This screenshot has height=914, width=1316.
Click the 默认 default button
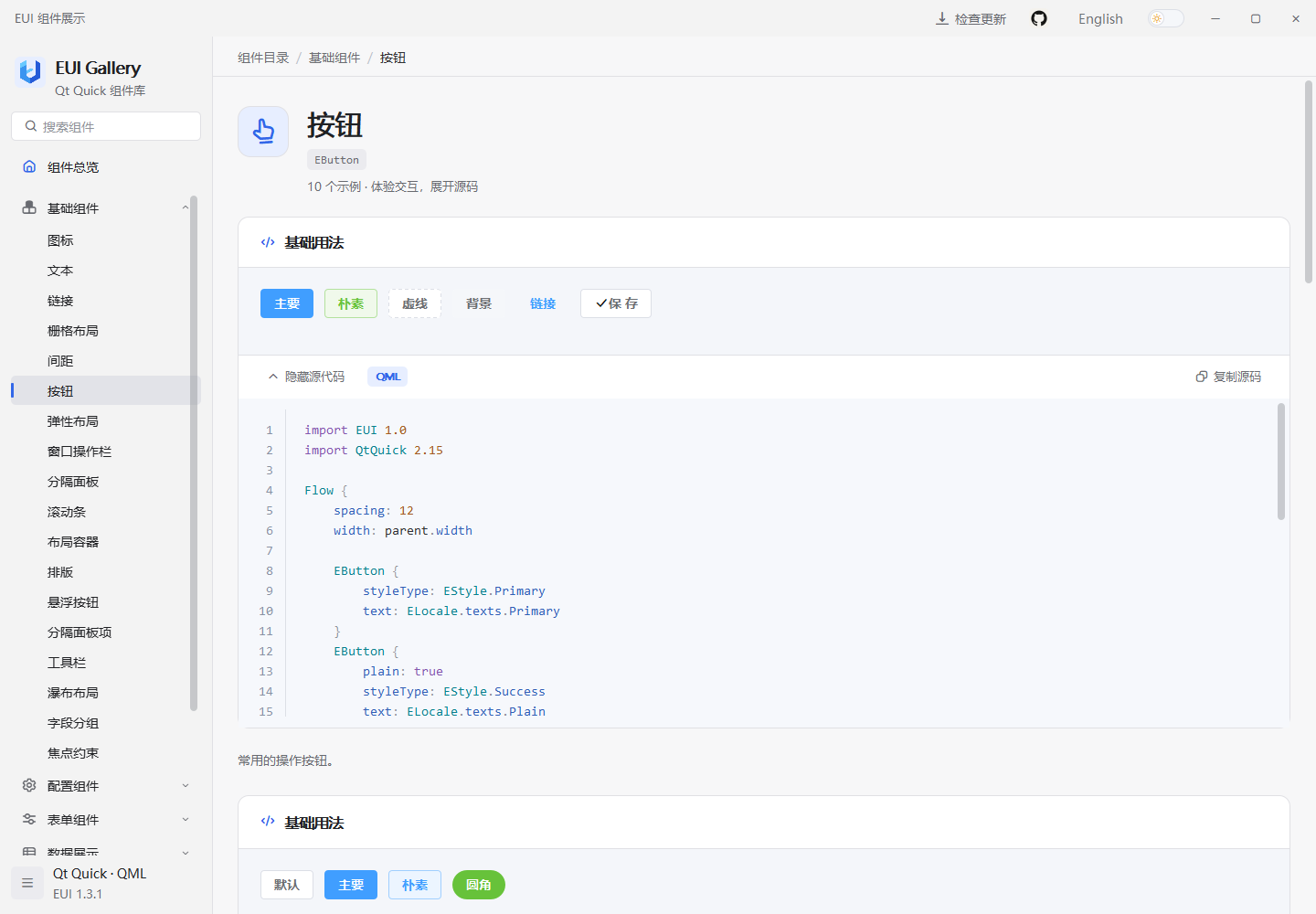point(287,885)
